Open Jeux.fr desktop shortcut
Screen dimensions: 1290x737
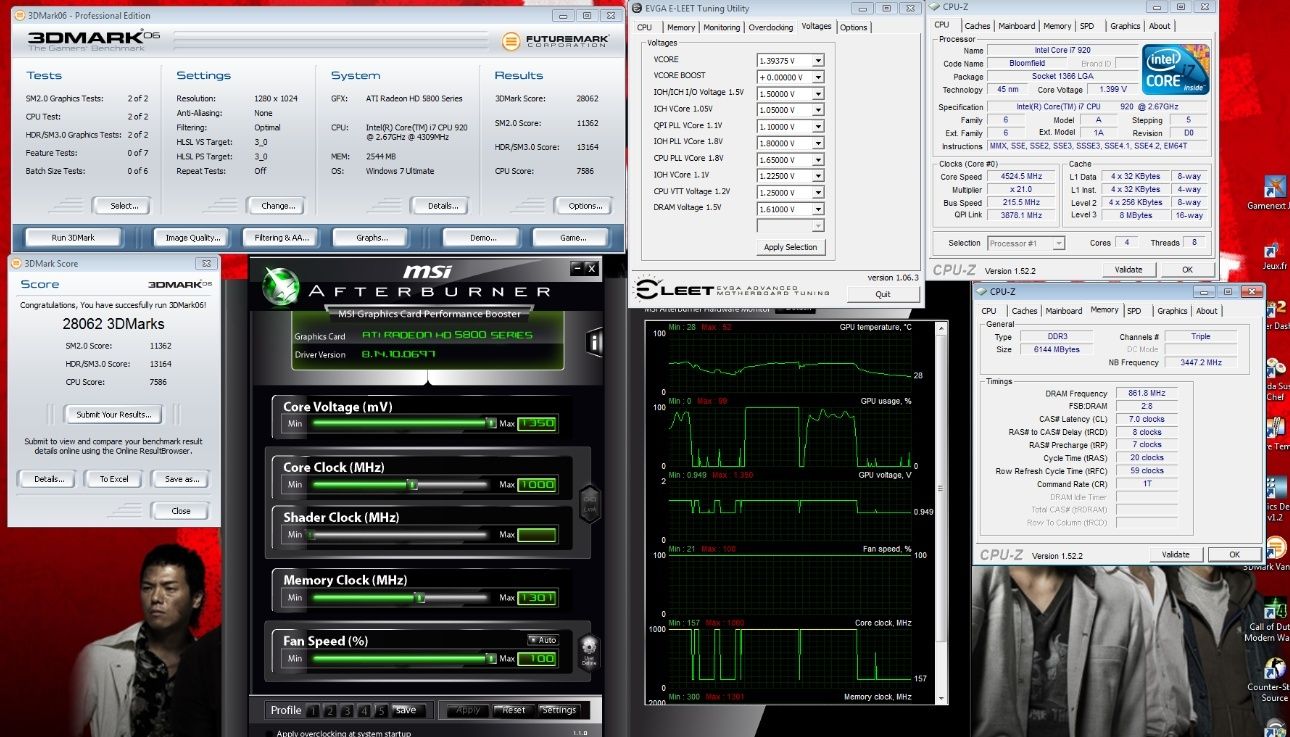coord(1275,256)
